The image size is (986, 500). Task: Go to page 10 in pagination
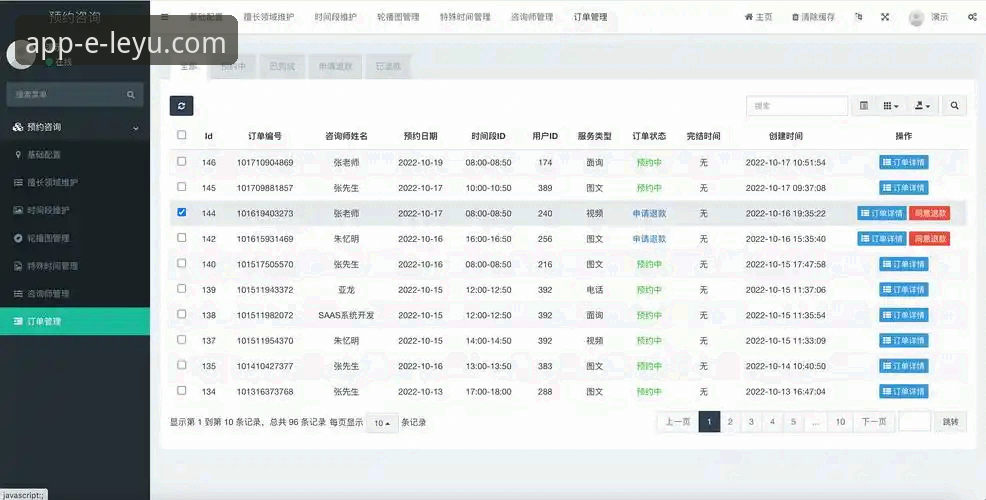tap(840, 421)
